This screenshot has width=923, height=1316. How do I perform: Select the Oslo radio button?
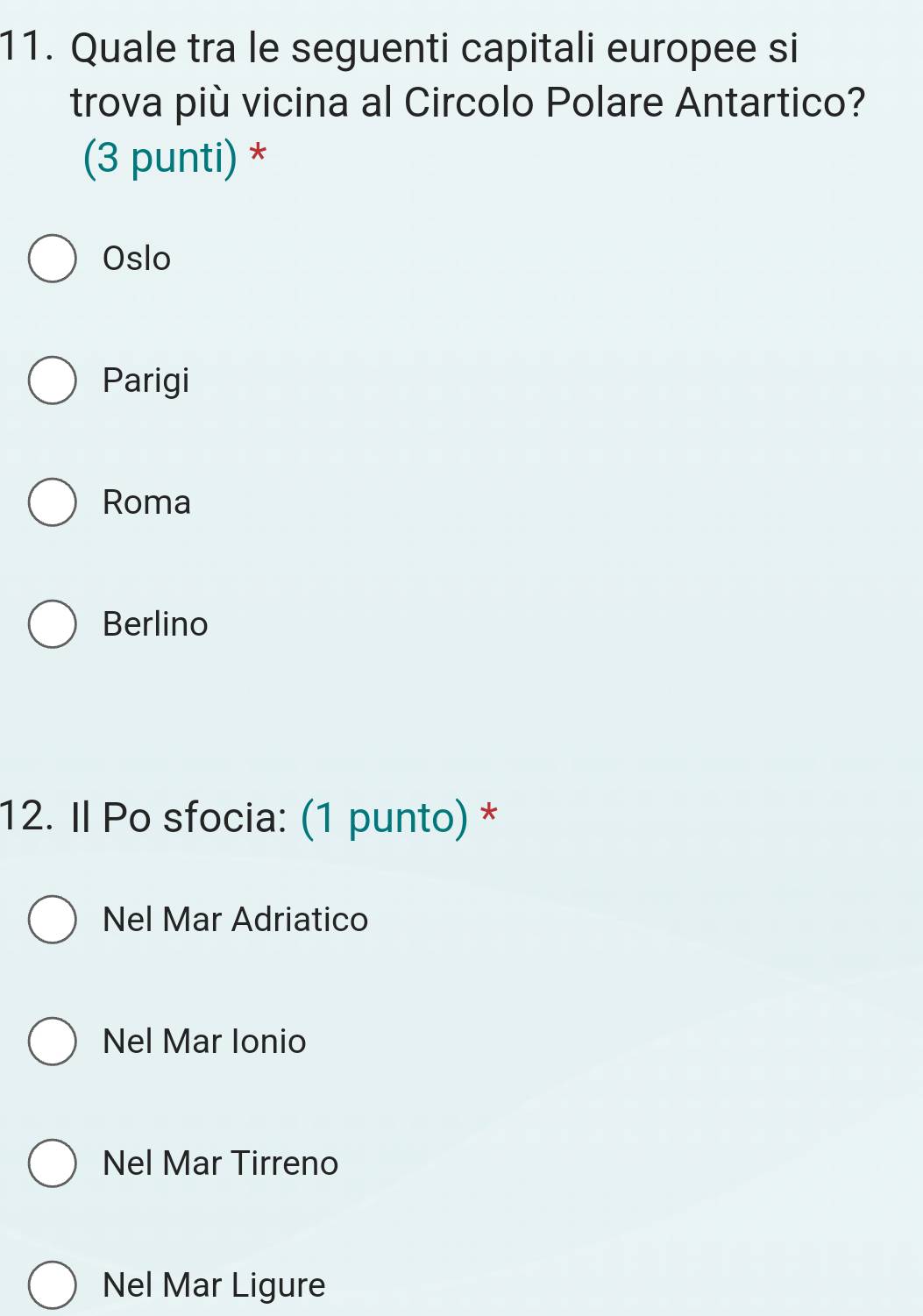pyautogui.click(x=53, y=259)
